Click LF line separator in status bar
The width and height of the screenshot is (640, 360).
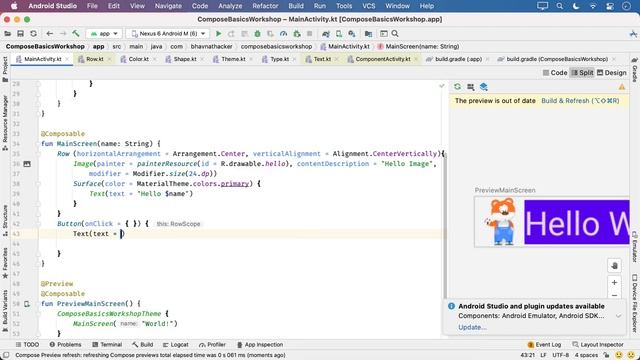coord(543,355)
